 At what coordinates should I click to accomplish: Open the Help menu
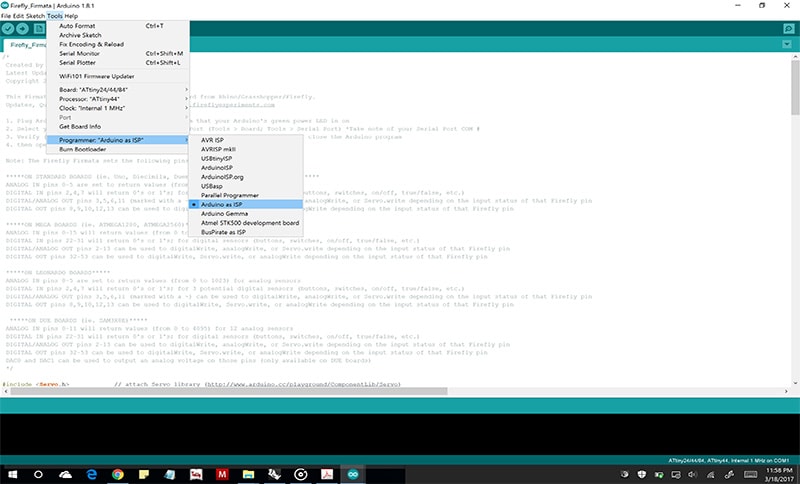[x=71, y=16]
